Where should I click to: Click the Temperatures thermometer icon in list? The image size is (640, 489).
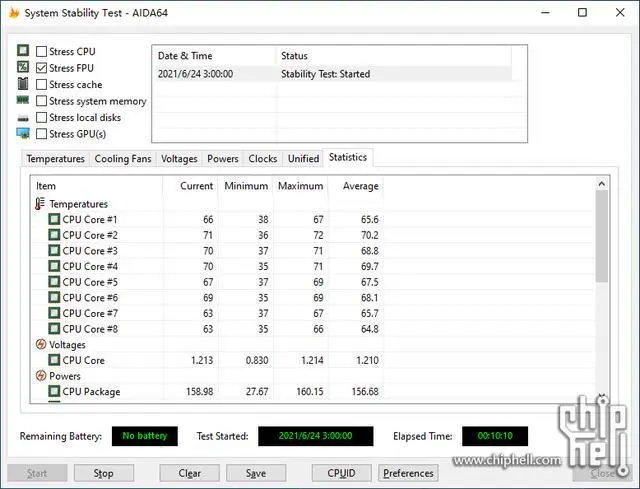pos(40,203)
